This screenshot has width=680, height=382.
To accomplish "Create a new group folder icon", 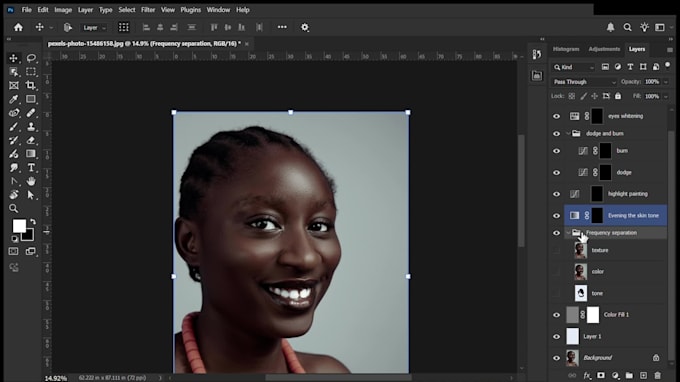I will coord(629,375).
